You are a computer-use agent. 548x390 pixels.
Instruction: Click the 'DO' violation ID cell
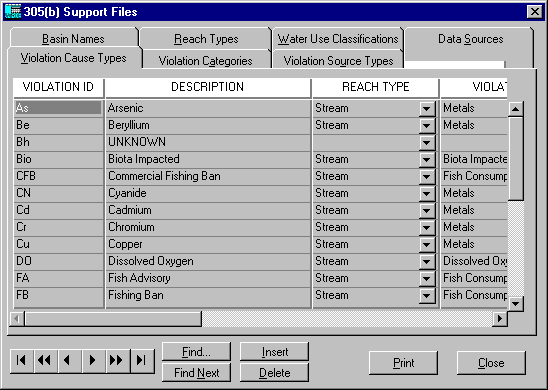pos(58,261)
